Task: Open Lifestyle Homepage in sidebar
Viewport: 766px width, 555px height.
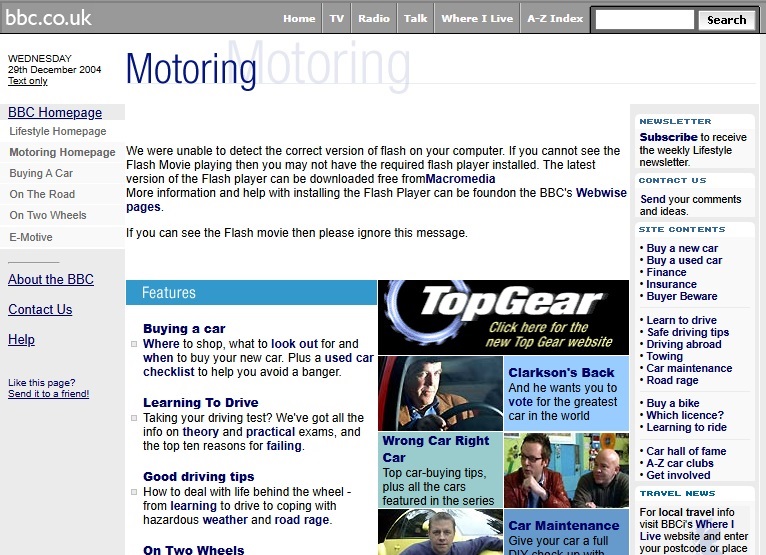Action: (58, 131)
